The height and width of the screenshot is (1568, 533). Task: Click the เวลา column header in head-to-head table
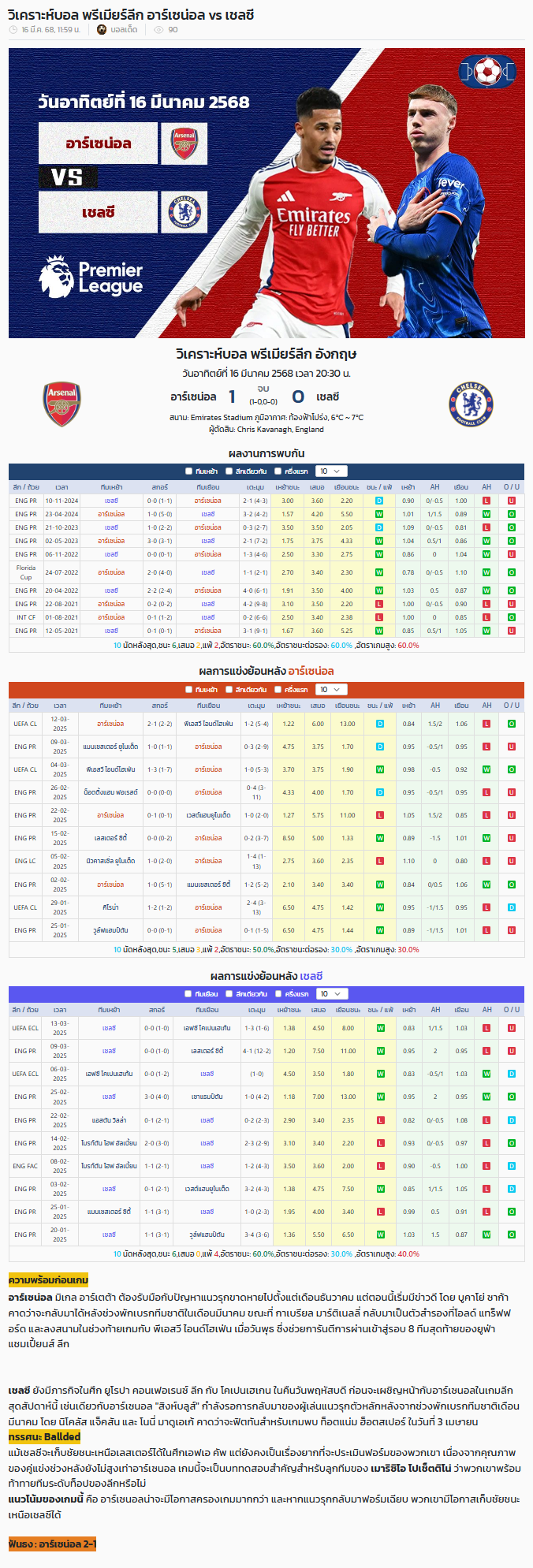click(61, 487)
